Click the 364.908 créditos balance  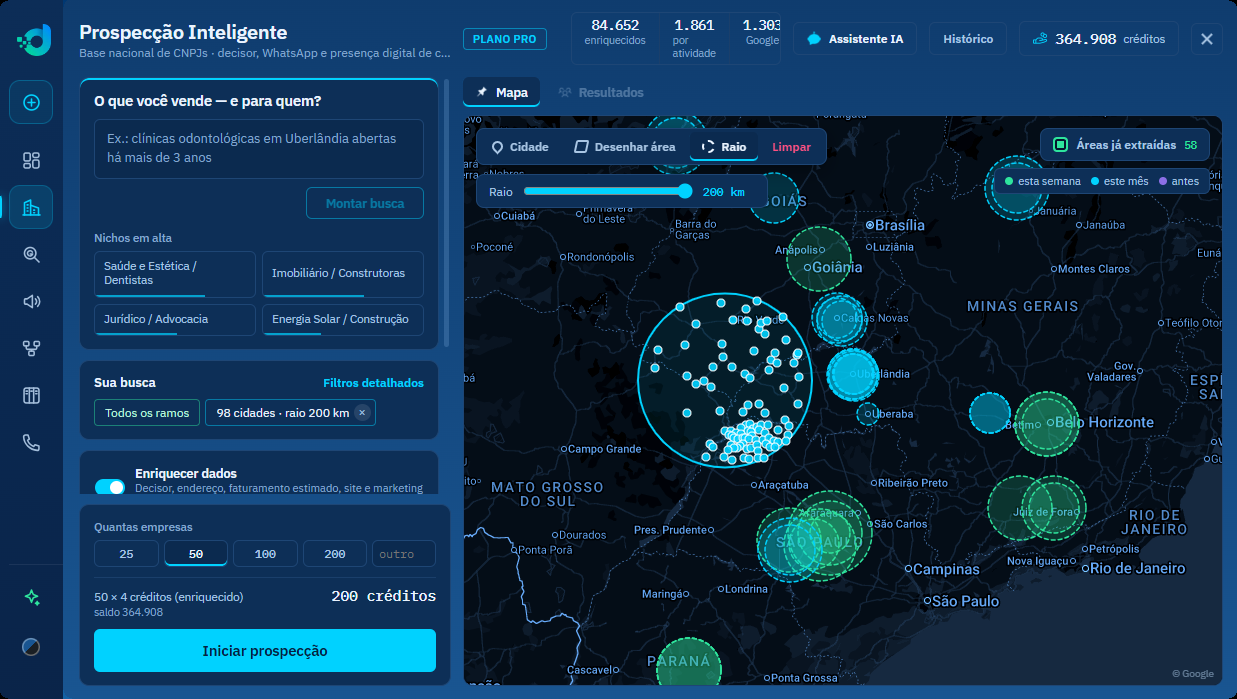coord(1099,39)
